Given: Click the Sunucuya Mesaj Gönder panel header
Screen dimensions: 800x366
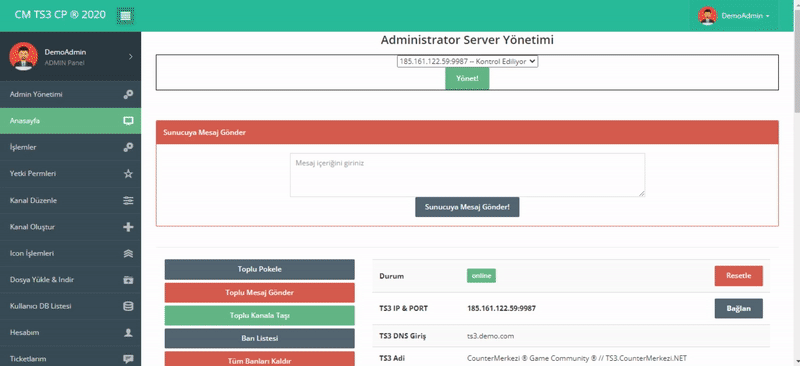Looking at the screenshot, I should coord(467,132).
